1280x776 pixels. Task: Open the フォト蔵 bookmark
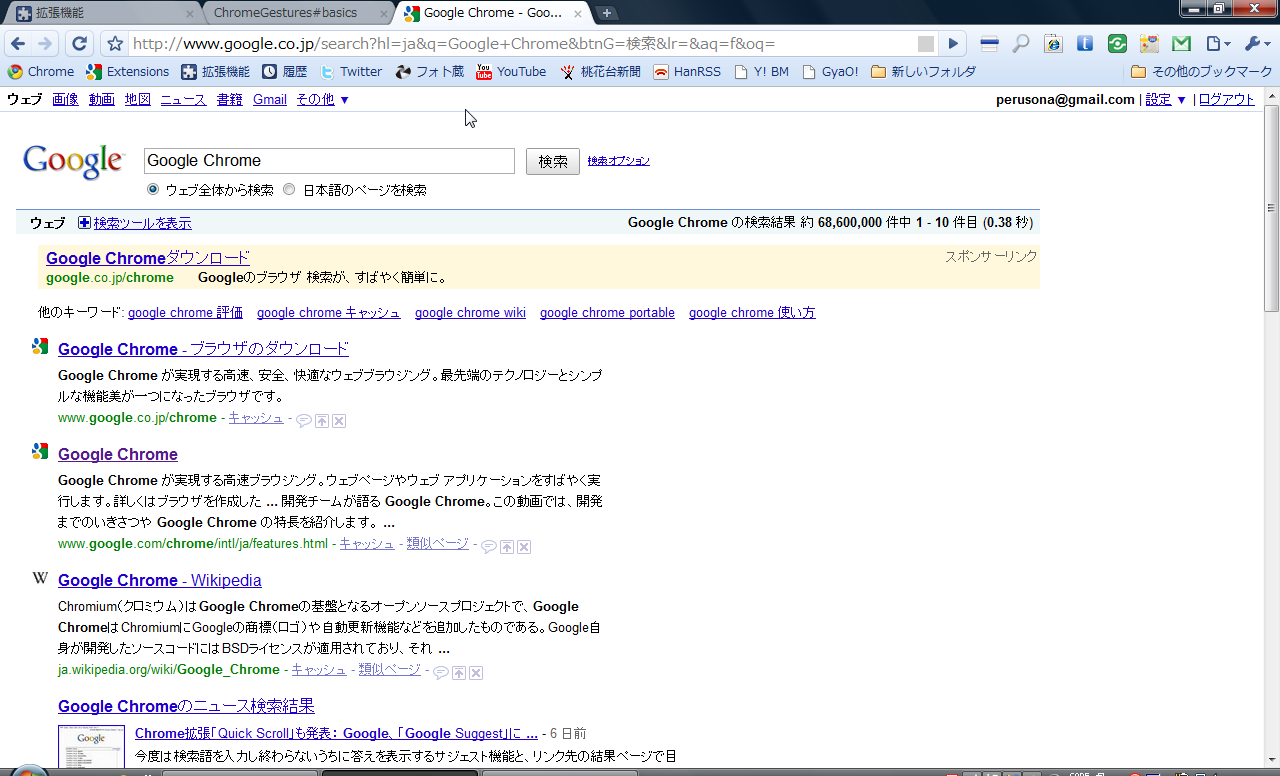point(430,72)
